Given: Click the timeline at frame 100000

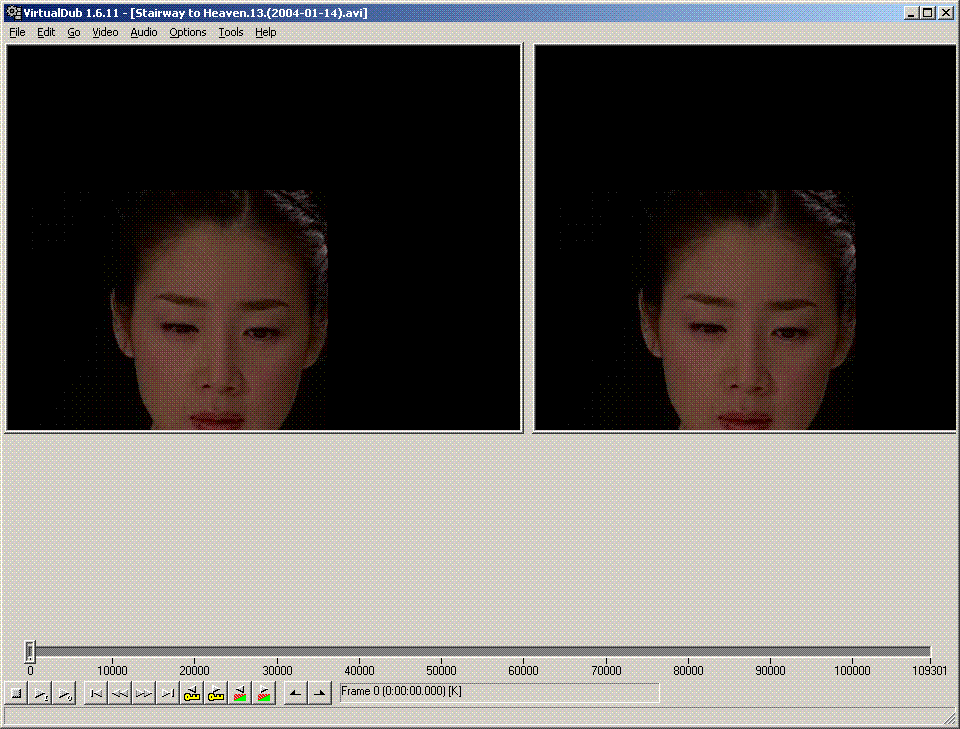Looking at the screenshot, I should [x=852, y=671].
